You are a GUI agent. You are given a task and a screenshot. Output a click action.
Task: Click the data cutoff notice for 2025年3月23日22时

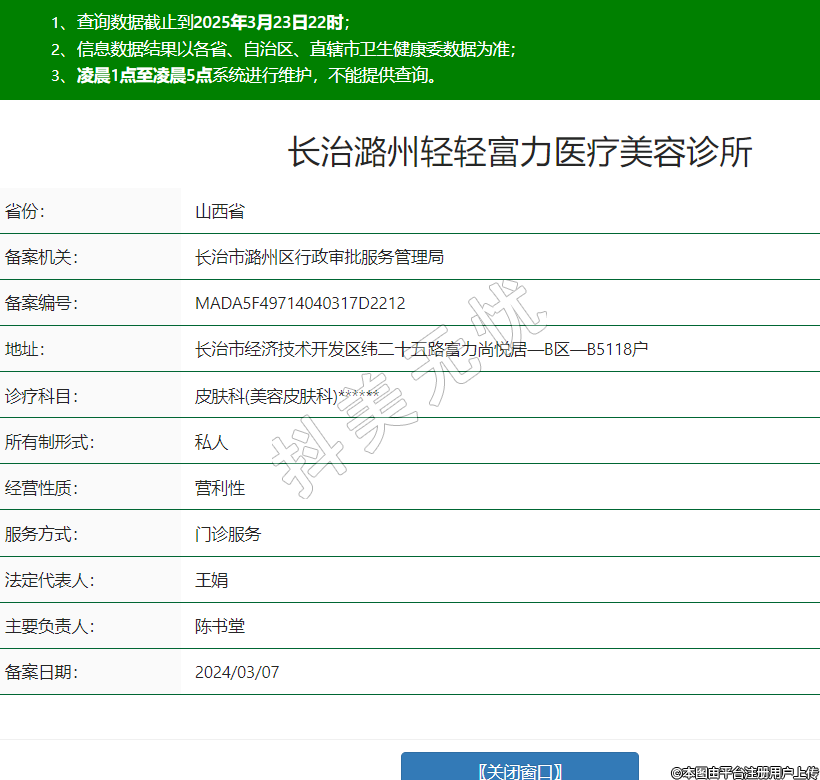tap(213, 21)
